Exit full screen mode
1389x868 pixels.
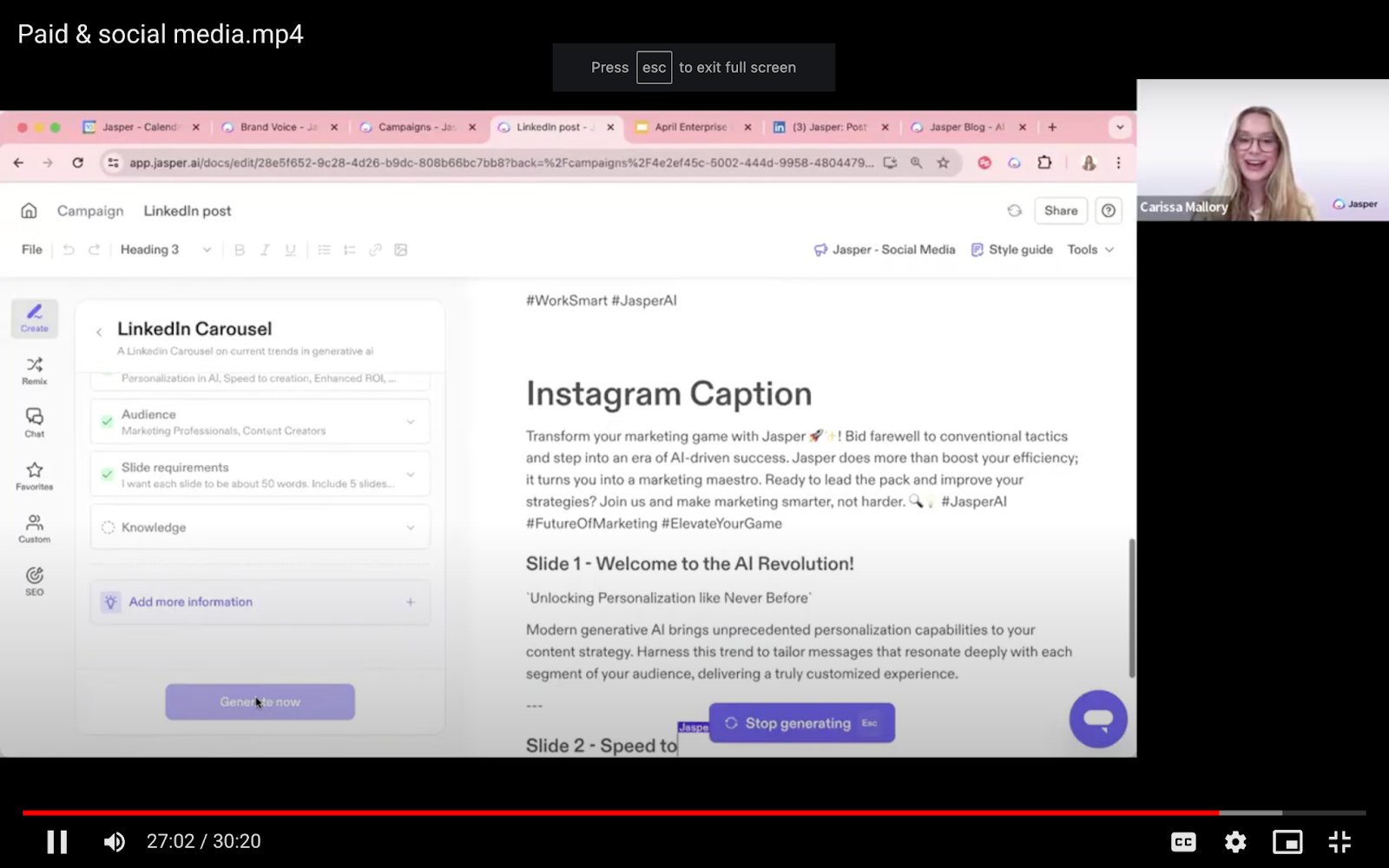[x=1340, y=841]
